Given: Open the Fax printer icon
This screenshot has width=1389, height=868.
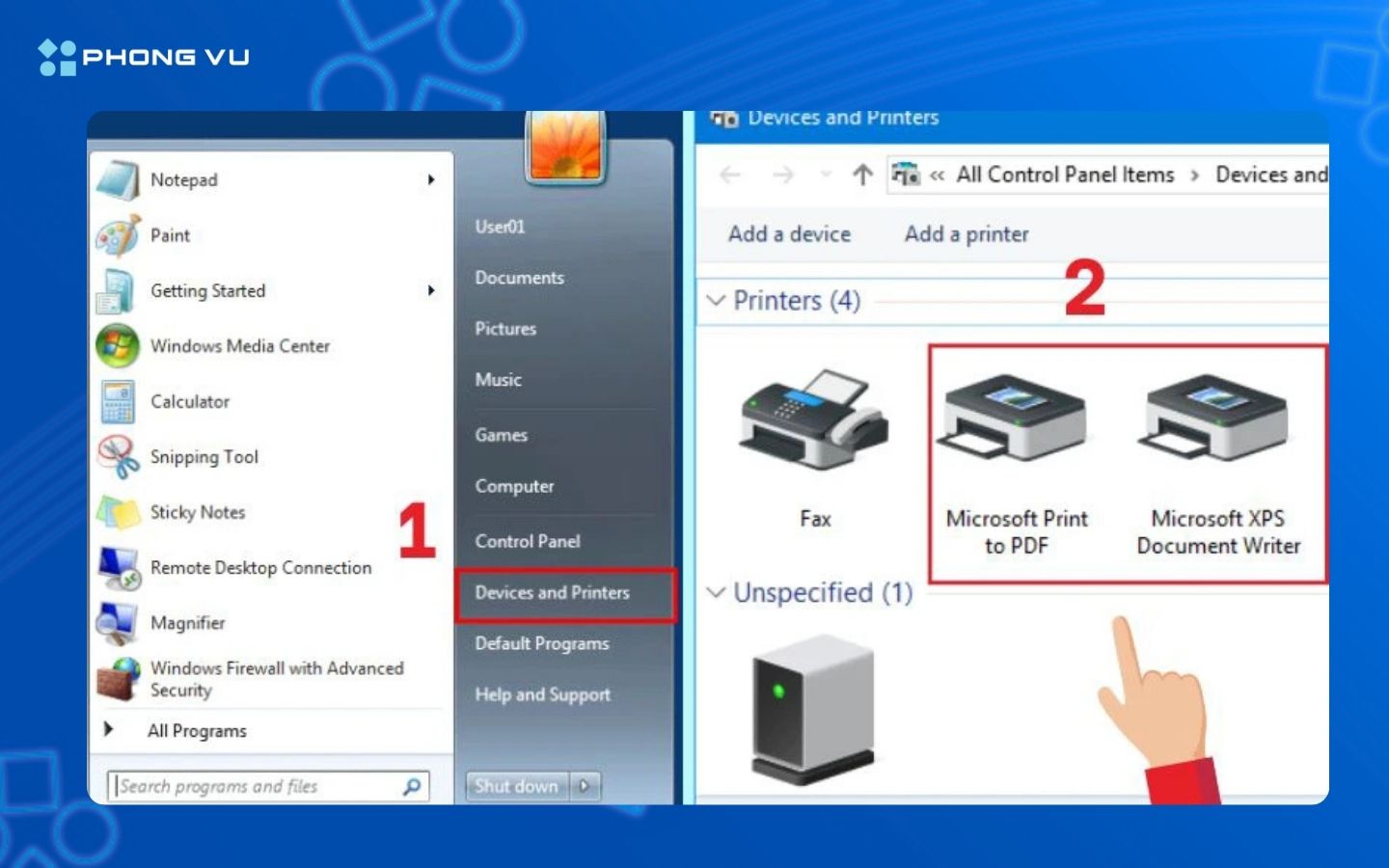Looking at the screenshot, I should click(814, 421).
